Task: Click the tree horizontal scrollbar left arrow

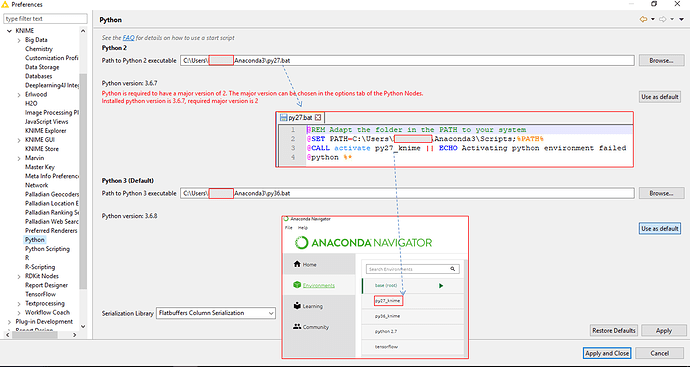Action: pos(7,335)
